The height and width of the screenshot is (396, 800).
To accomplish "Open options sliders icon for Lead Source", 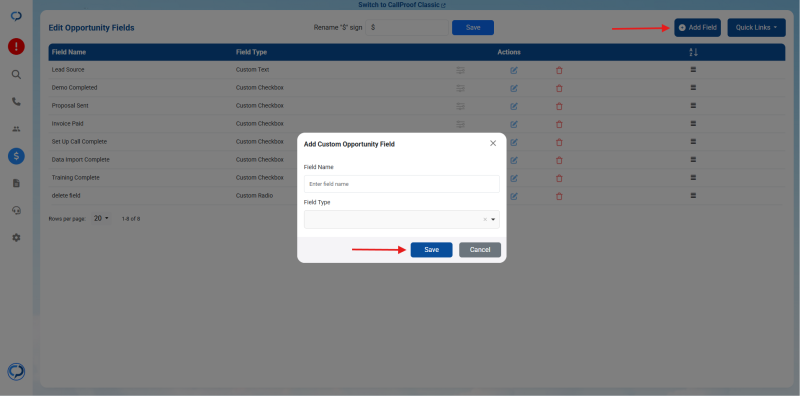I will (460, 70).
